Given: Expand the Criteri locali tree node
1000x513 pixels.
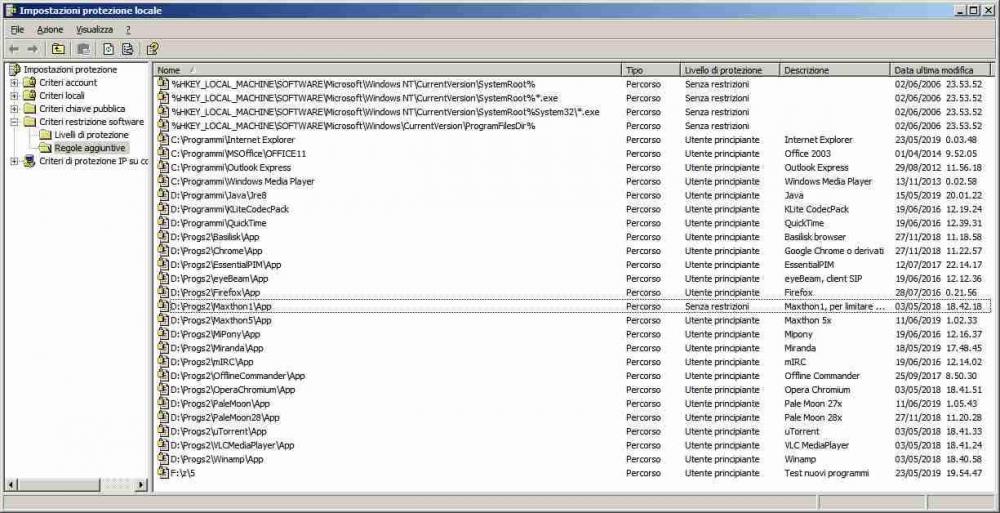Looking at the screenshot, I should click(x=14, y=96).
